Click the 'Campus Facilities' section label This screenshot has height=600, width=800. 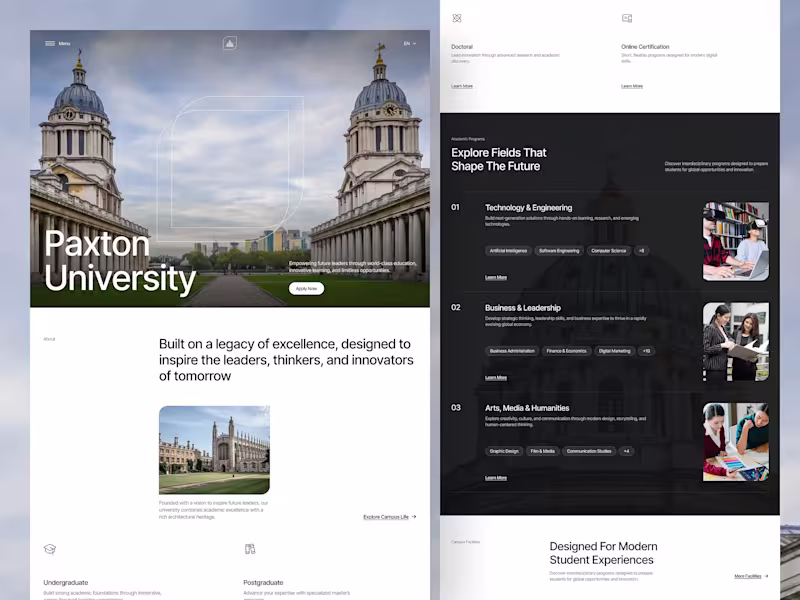pos(465,542)
